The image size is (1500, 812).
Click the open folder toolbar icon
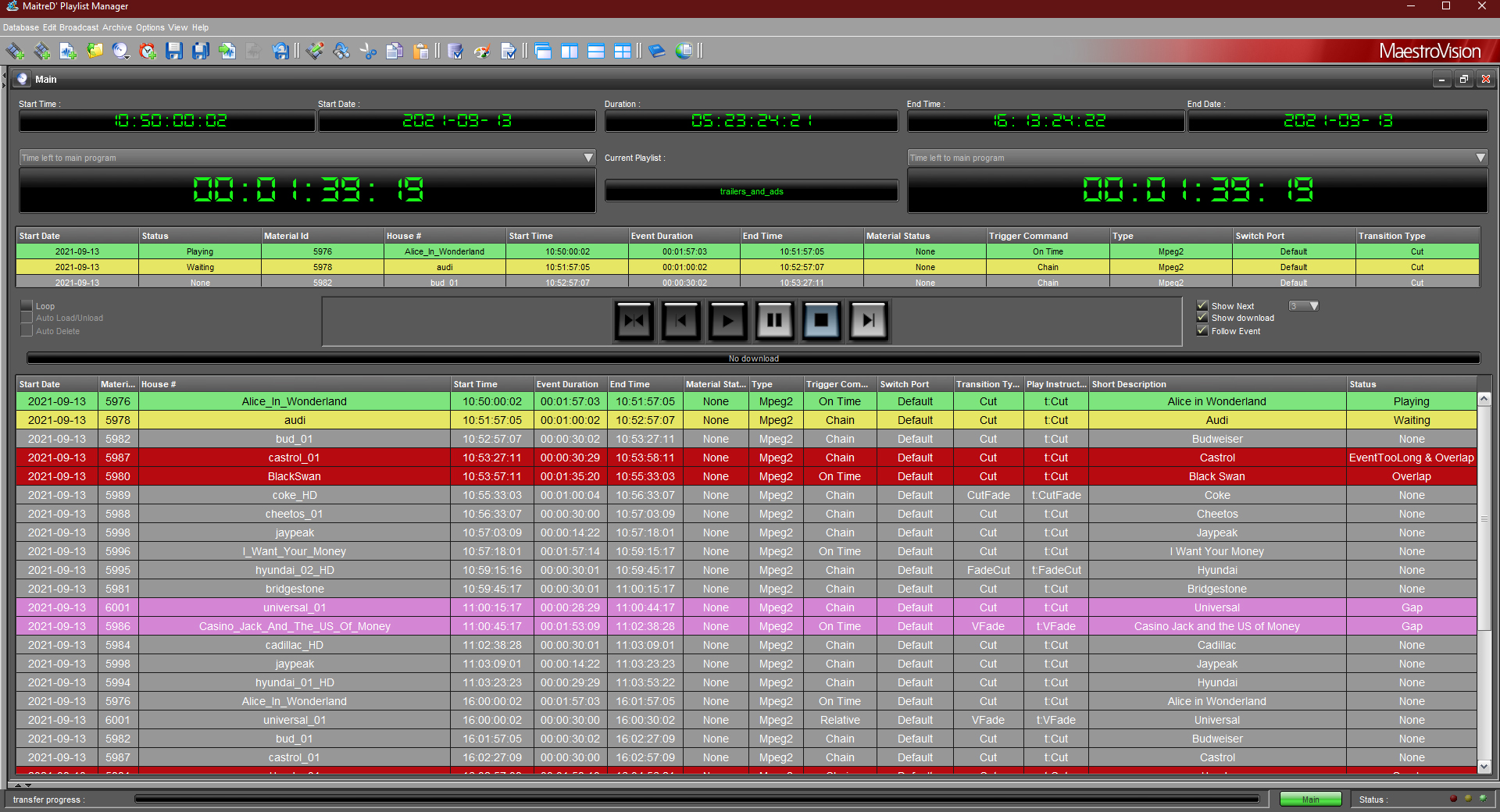tap(95, 52)
